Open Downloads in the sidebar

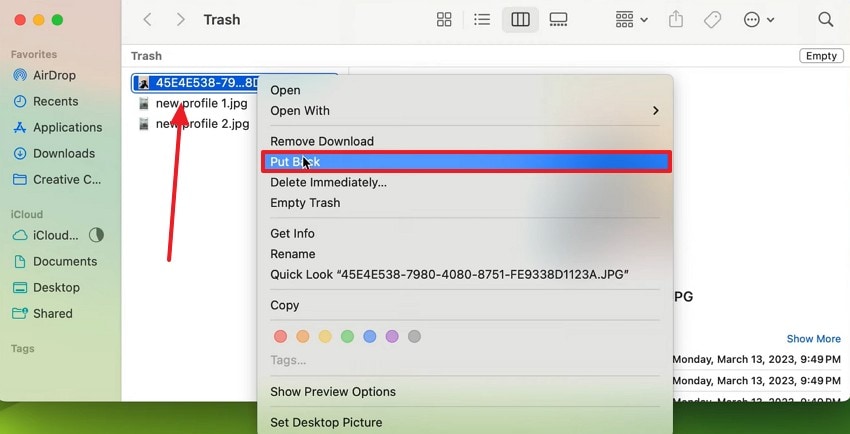click(63, 153)
